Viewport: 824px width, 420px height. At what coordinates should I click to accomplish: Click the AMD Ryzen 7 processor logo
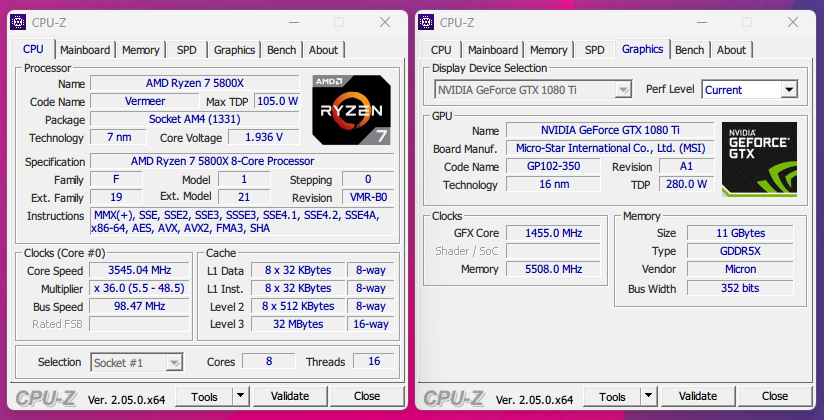(352, 110)
